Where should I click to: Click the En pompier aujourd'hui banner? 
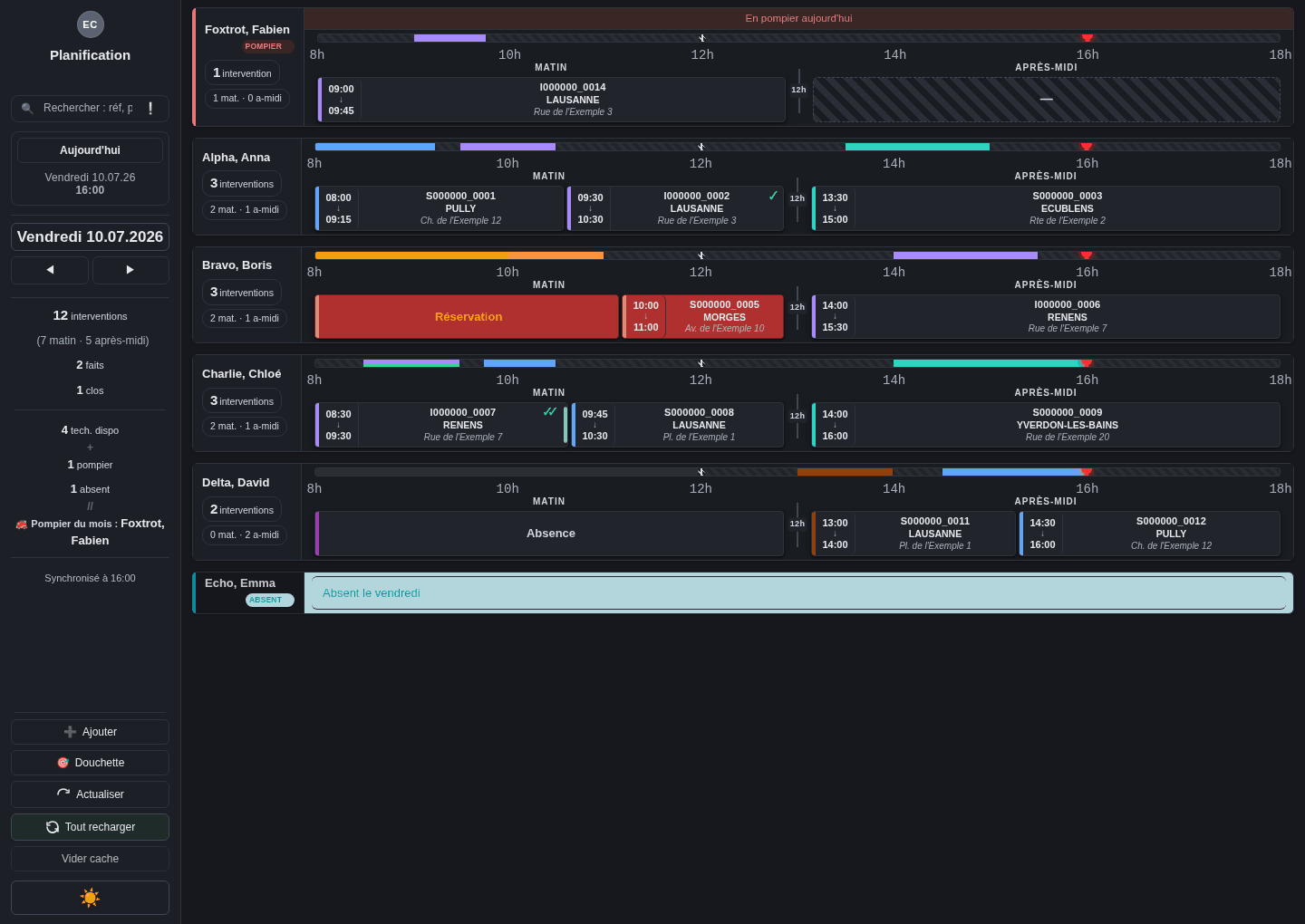[798, 18]
